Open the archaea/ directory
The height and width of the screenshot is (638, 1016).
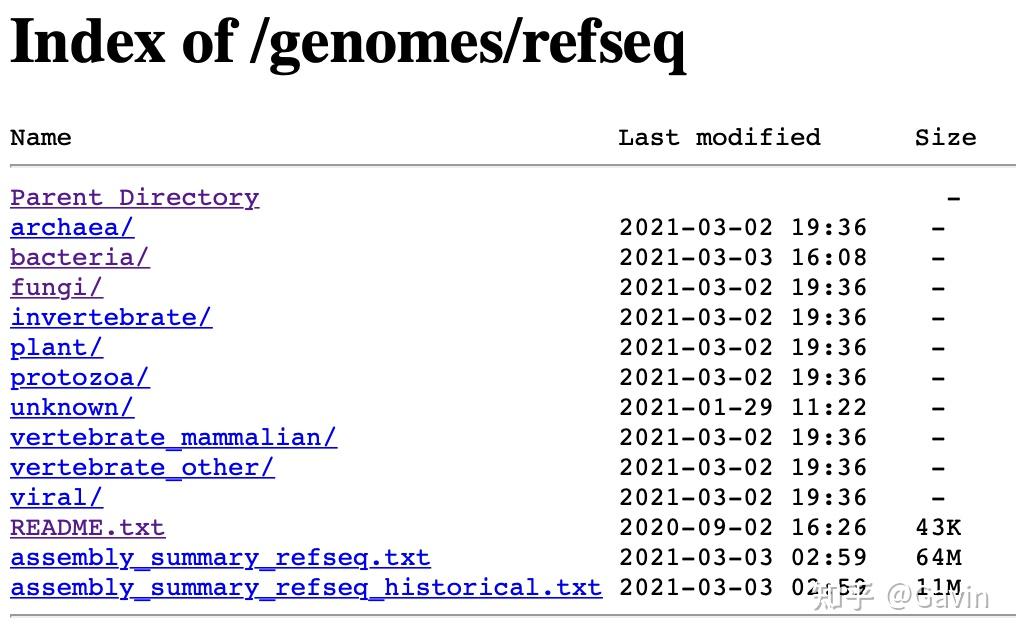pos(71,227)
